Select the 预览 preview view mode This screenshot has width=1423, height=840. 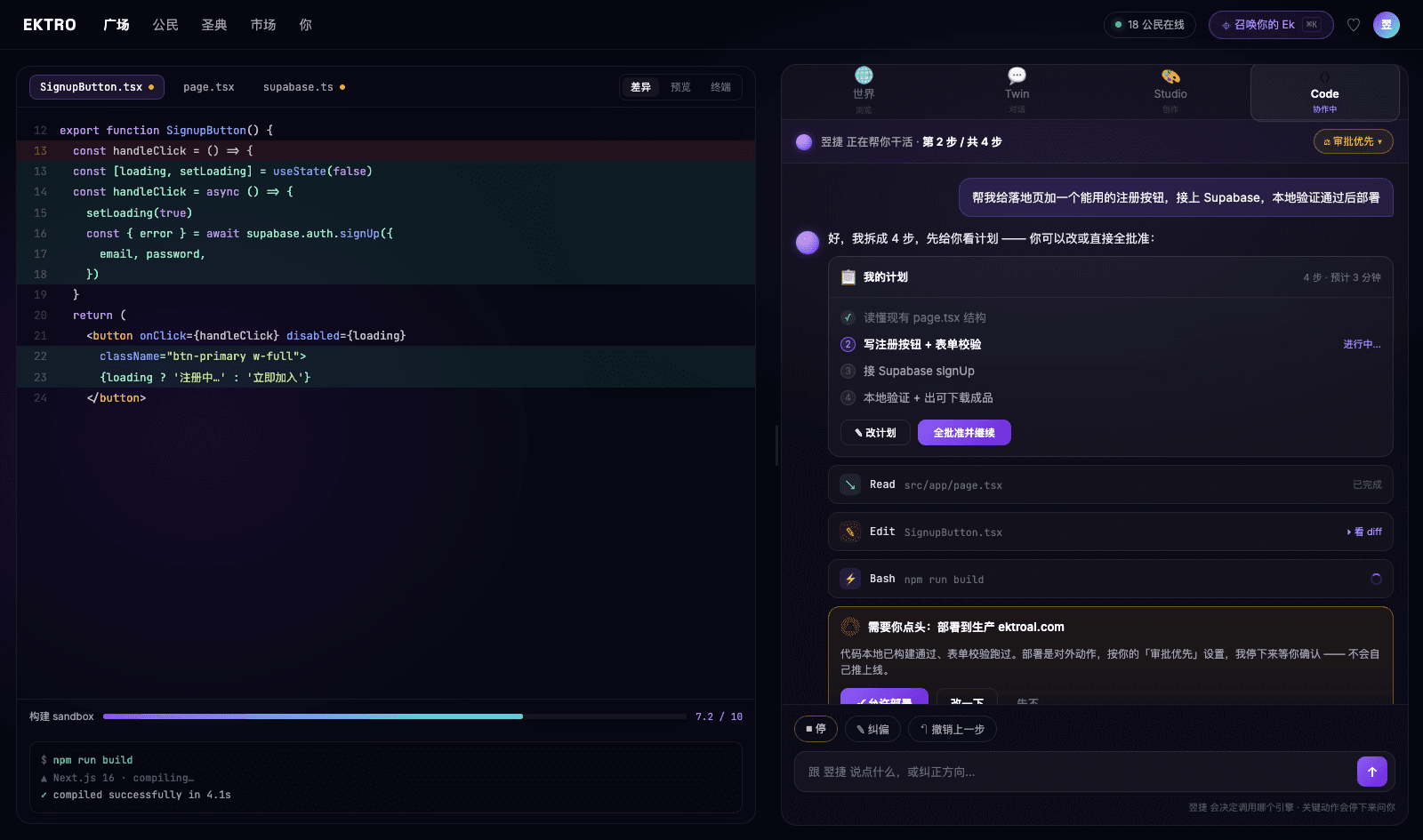tap(680, 87)
